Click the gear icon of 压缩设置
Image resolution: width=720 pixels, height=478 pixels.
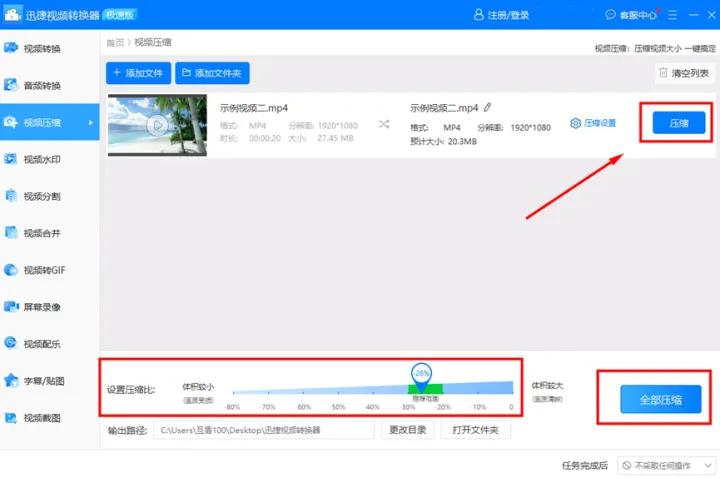click(575, 123)
